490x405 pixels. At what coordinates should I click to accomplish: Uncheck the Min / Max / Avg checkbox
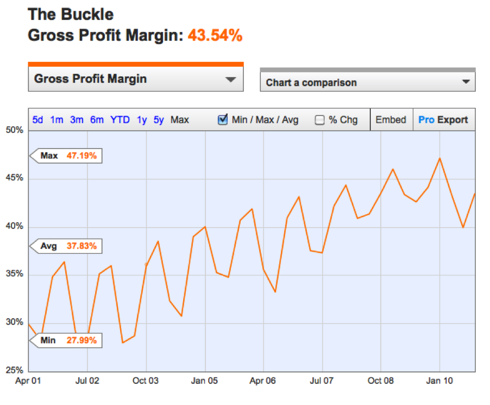(222, 119)
